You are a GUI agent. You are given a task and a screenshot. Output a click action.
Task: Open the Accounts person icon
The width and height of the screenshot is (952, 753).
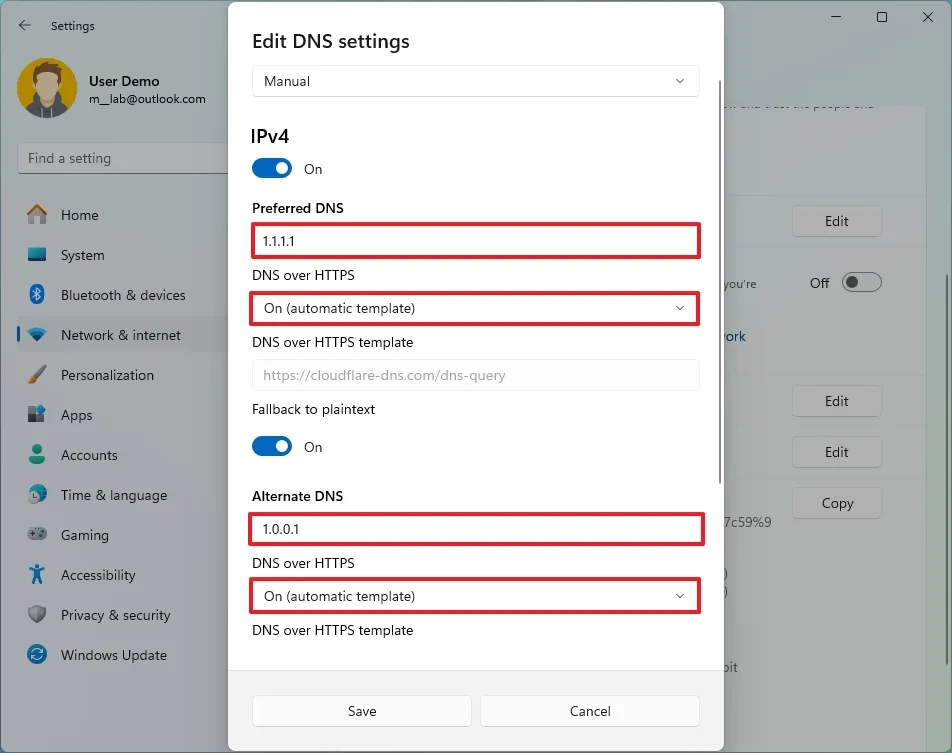click(37, 455)
